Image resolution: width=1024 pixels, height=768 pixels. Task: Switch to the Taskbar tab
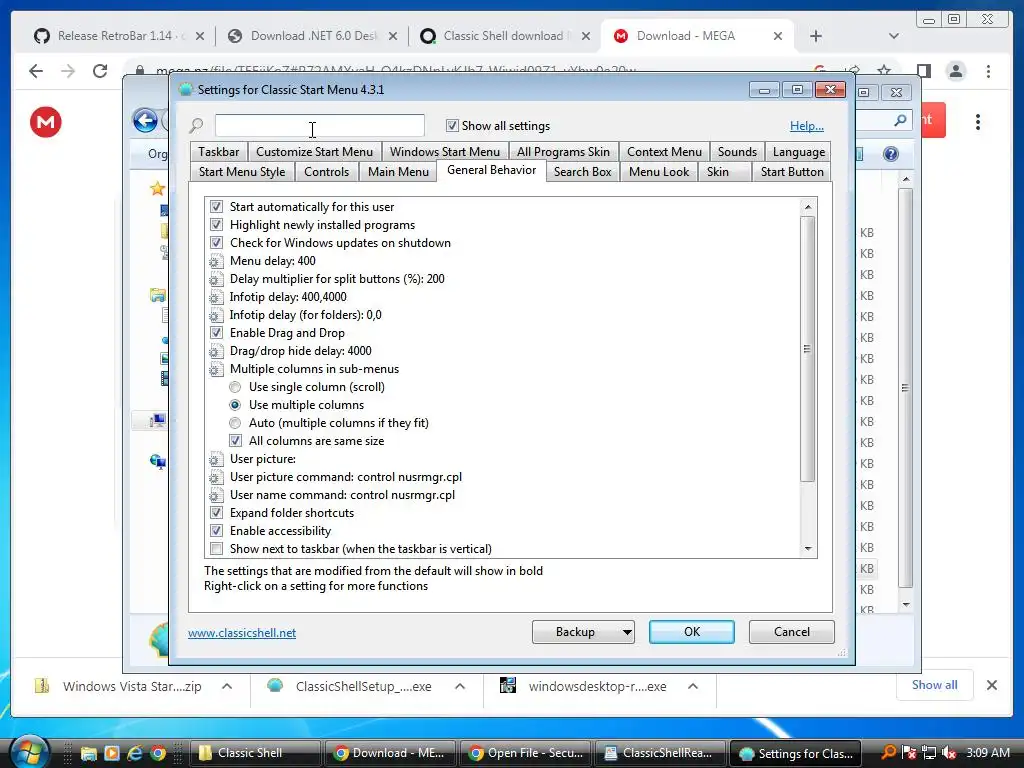[x=219, y=152]
